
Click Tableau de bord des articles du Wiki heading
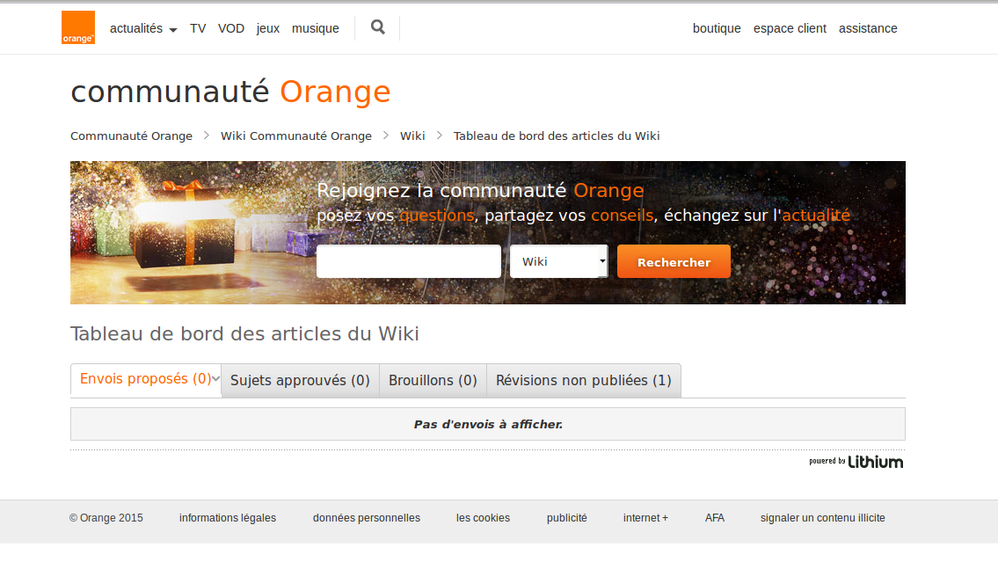tap(244, 334)
